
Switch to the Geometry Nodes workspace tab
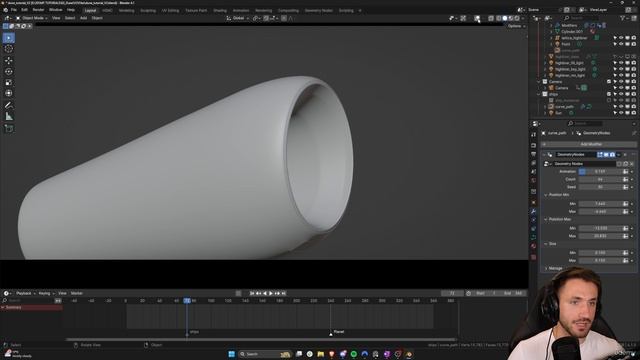pyautogui.click(x=318, y=11)
